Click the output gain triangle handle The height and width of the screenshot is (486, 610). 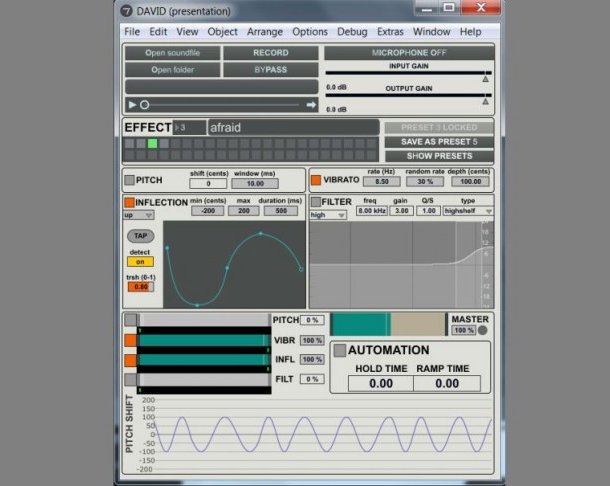486,102
